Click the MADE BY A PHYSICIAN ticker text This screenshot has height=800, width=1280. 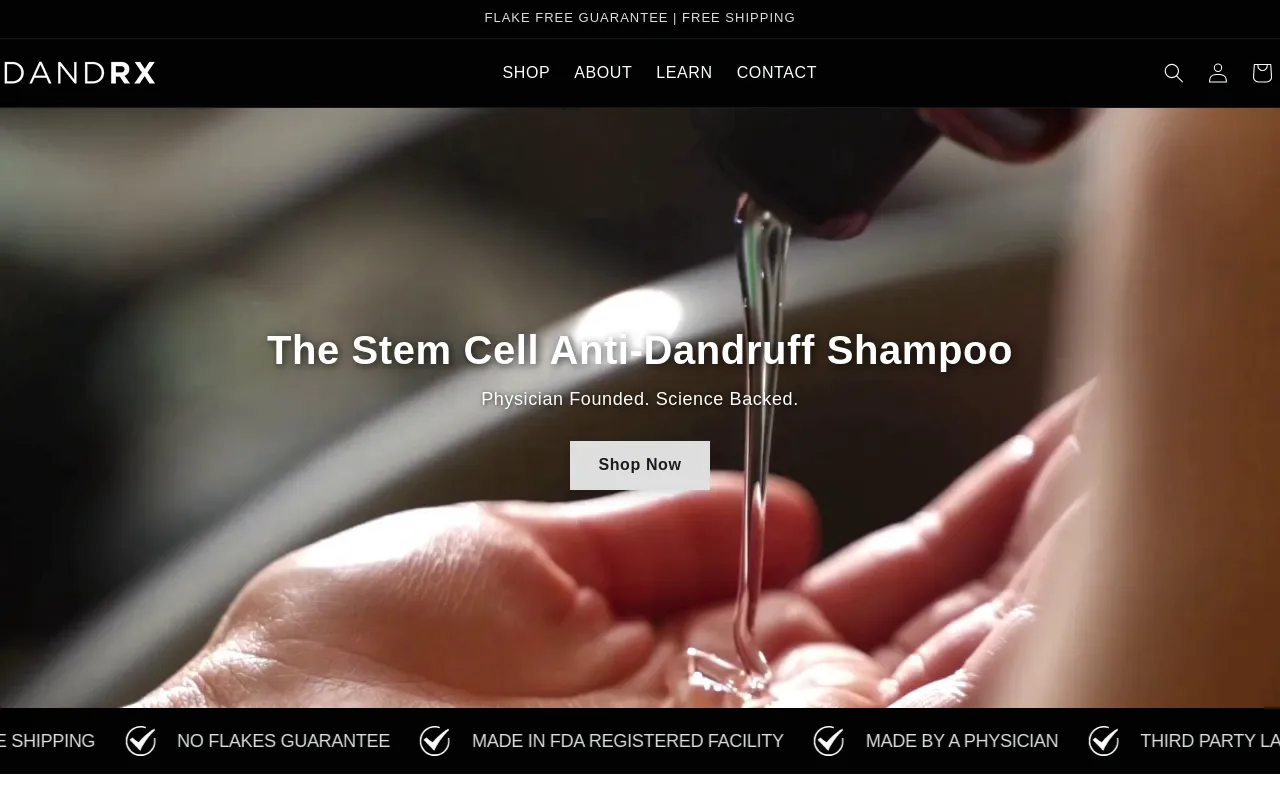point(962,741)
